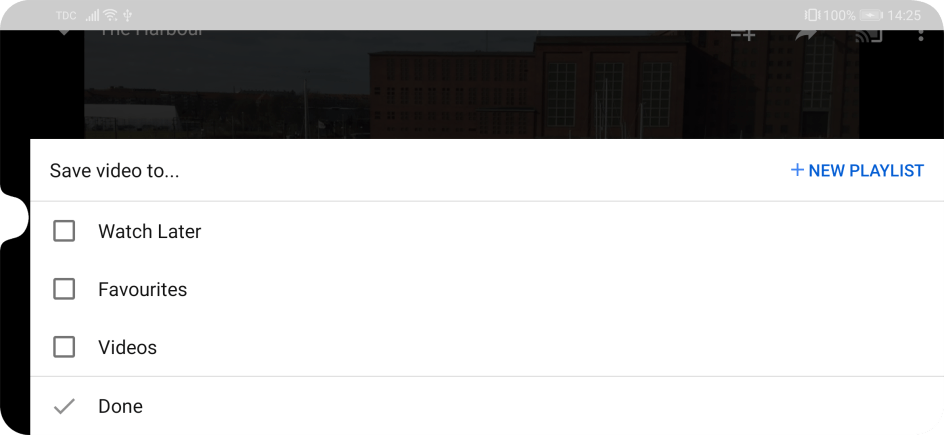The image size is (944, 435).
Task: Tap the share arrow icon
Action: point(806,35)
